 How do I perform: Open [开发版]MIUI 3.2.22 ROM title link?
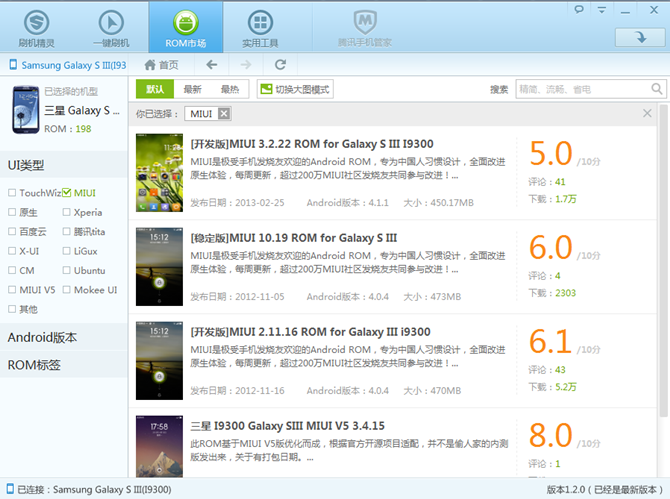pos(312,144)
